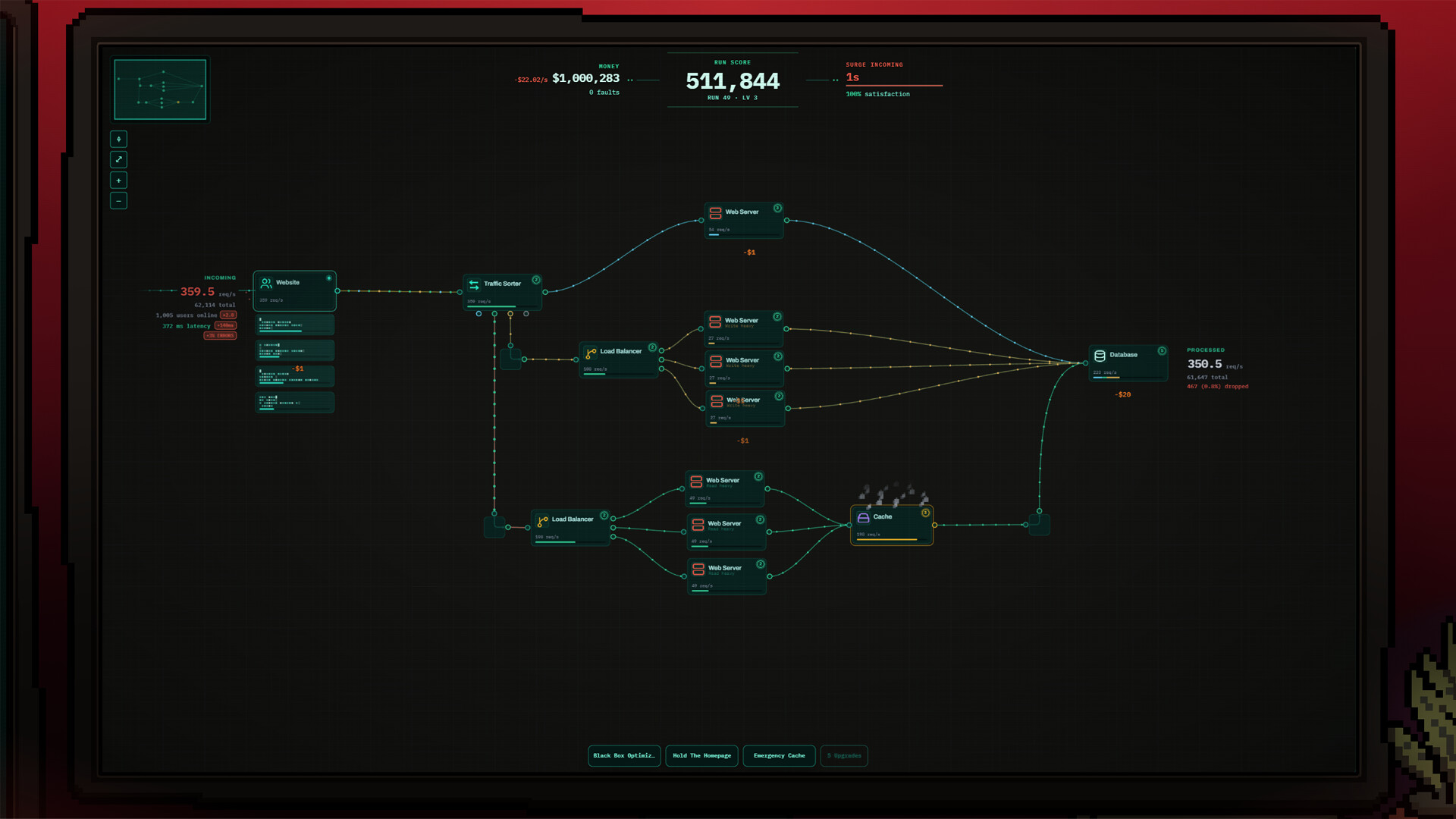Screen dimensions: 1456x819
Task: Toggle the Website node status dot
Action: [329, 278]
